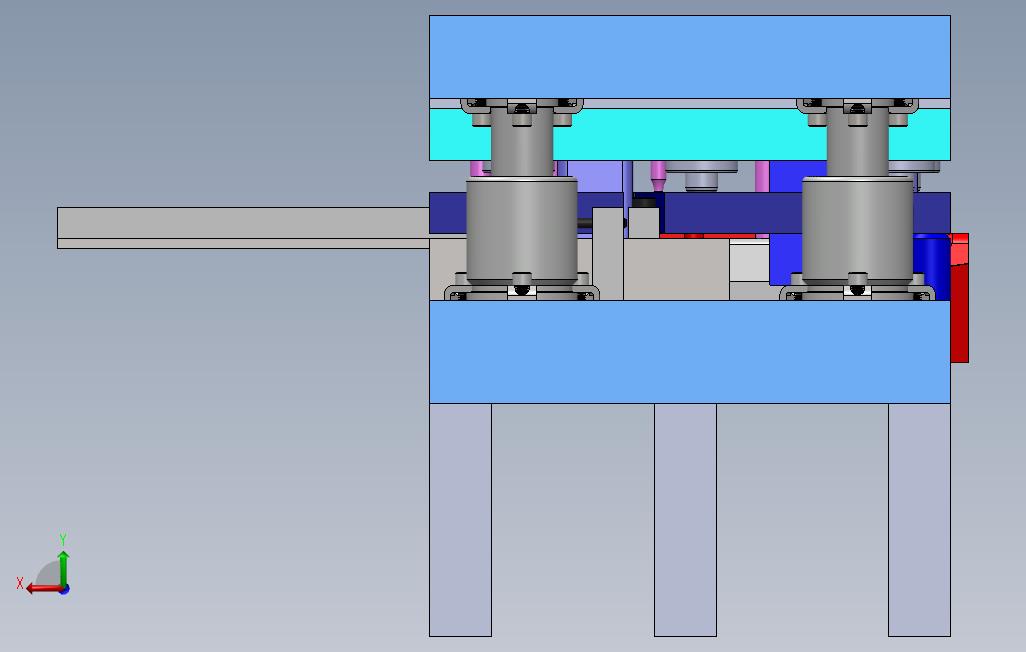
Task: Select the middle support leg
Action: [x=685, y=520]
